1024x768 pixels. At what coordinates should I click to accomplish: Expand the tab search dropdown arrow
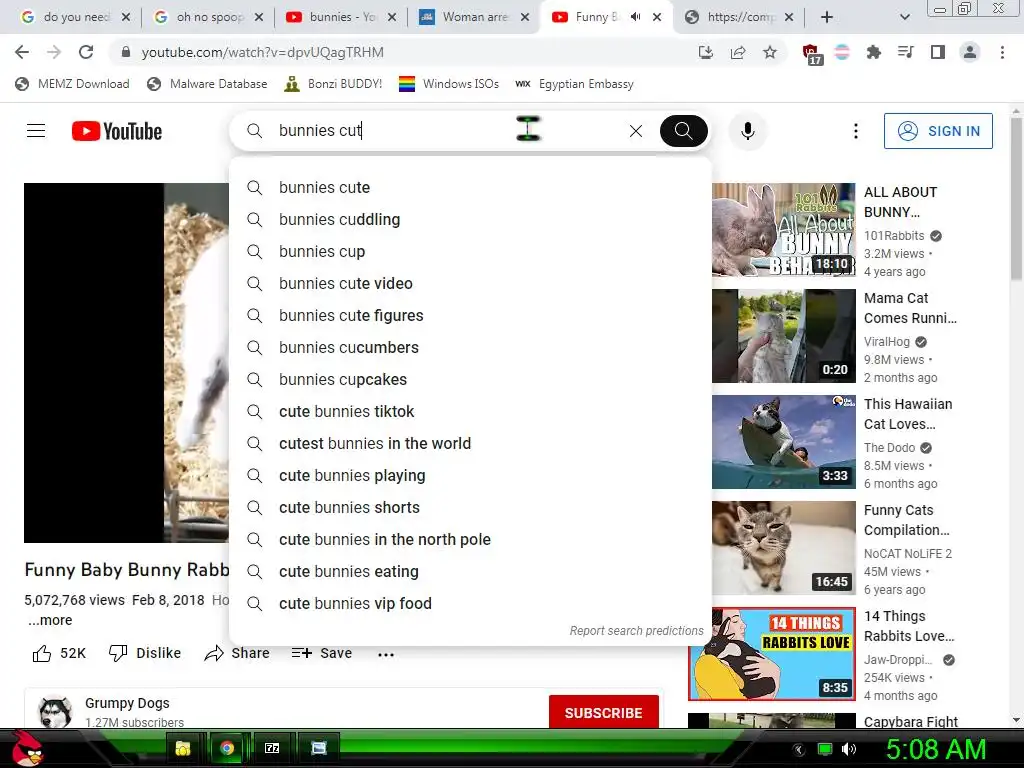[904, 17]
